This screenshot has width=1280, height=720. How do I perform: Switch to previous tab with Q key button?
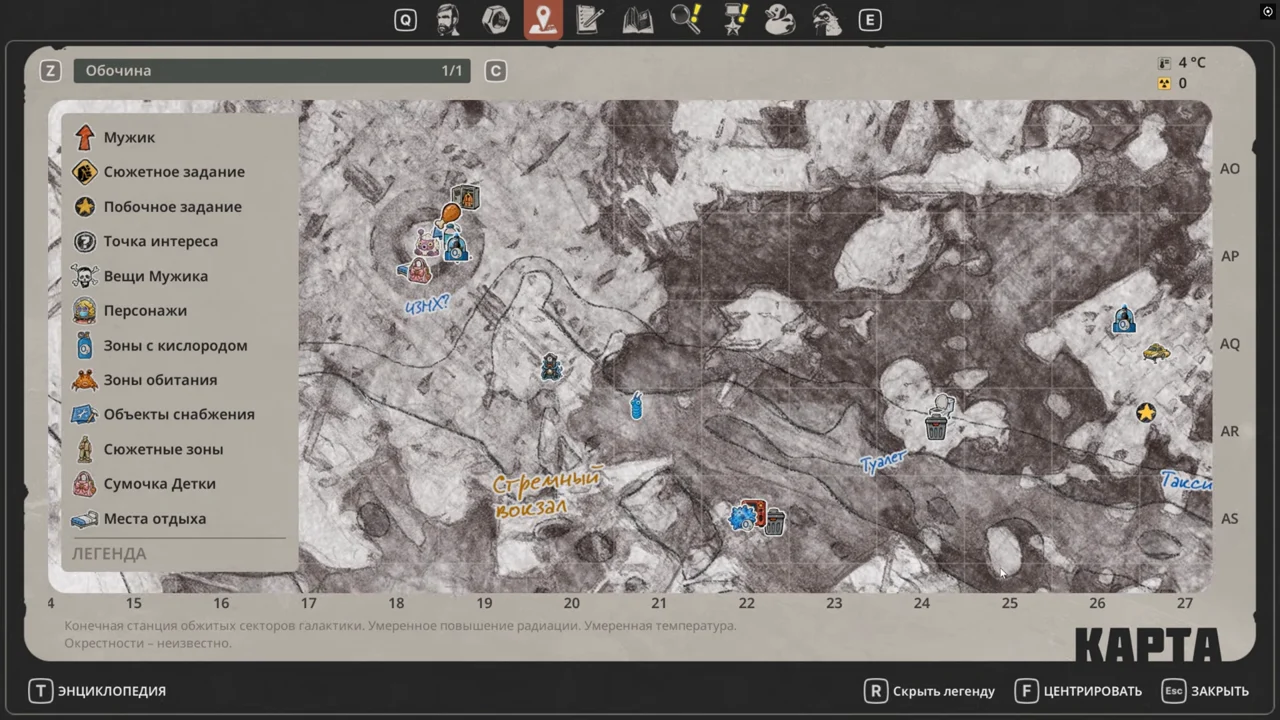tap(405, 20)
